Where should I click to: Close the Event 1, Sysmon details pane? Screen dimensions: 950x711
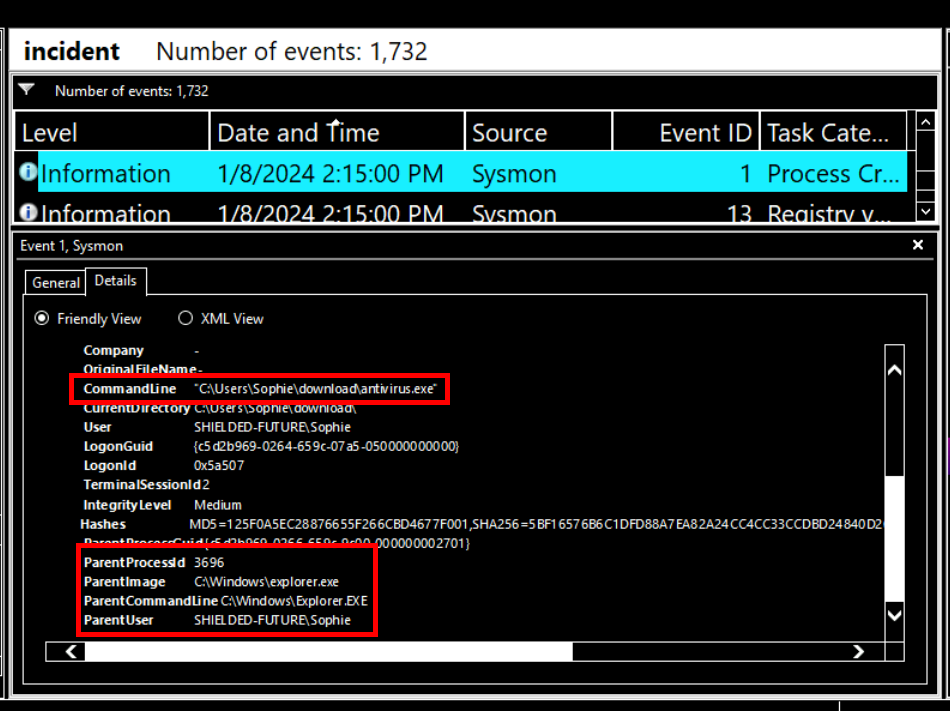pos(918,245)
